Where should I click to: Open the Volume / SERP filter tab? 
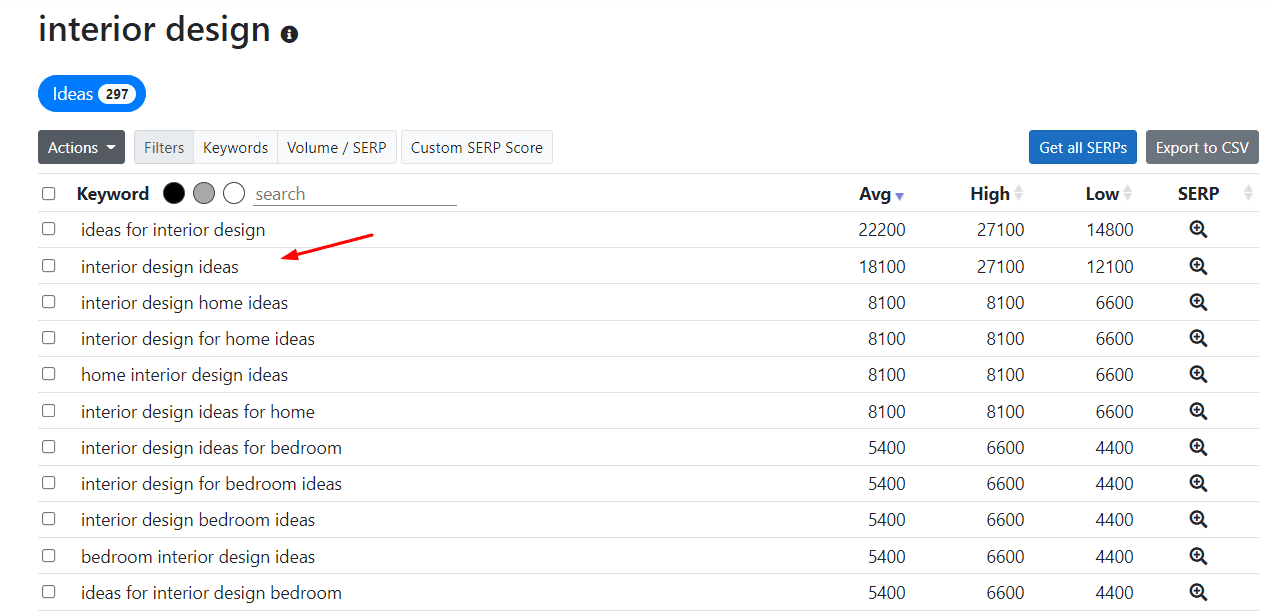click(x=336, y=147)
